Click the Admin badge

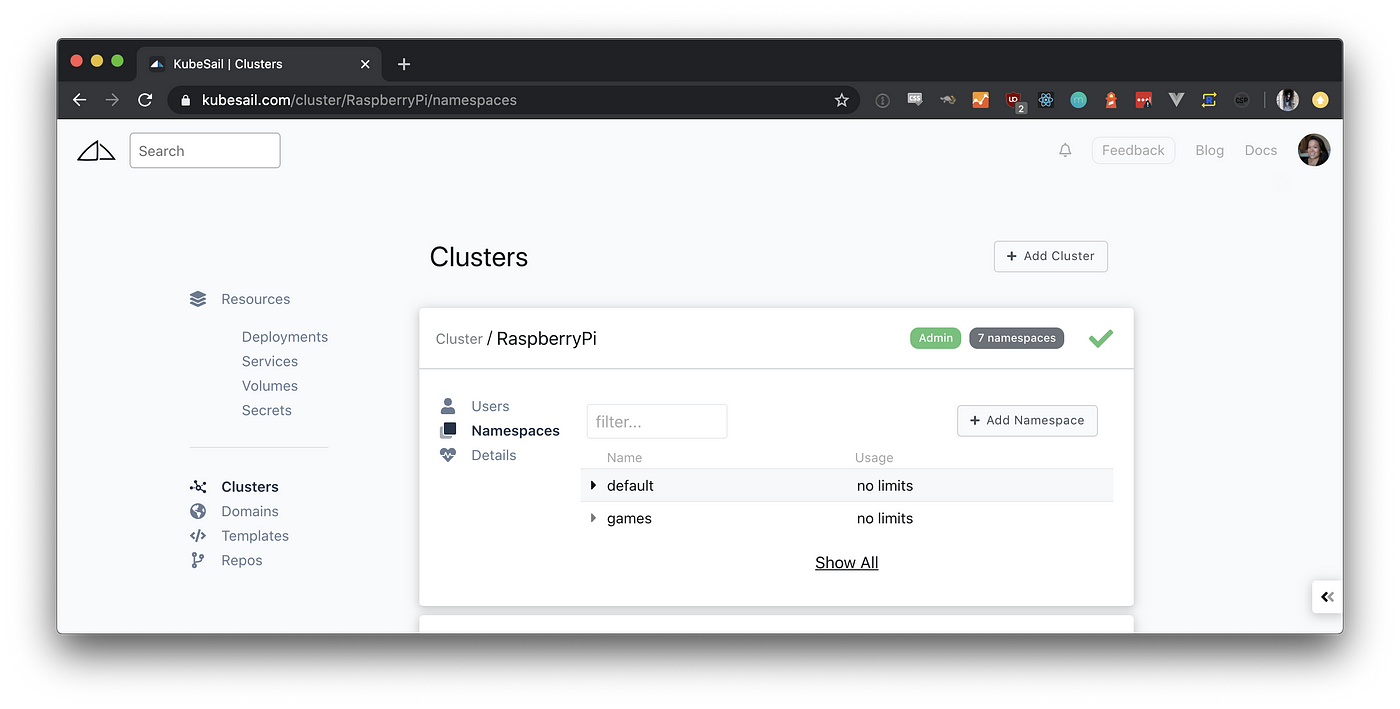click(935, 338)
